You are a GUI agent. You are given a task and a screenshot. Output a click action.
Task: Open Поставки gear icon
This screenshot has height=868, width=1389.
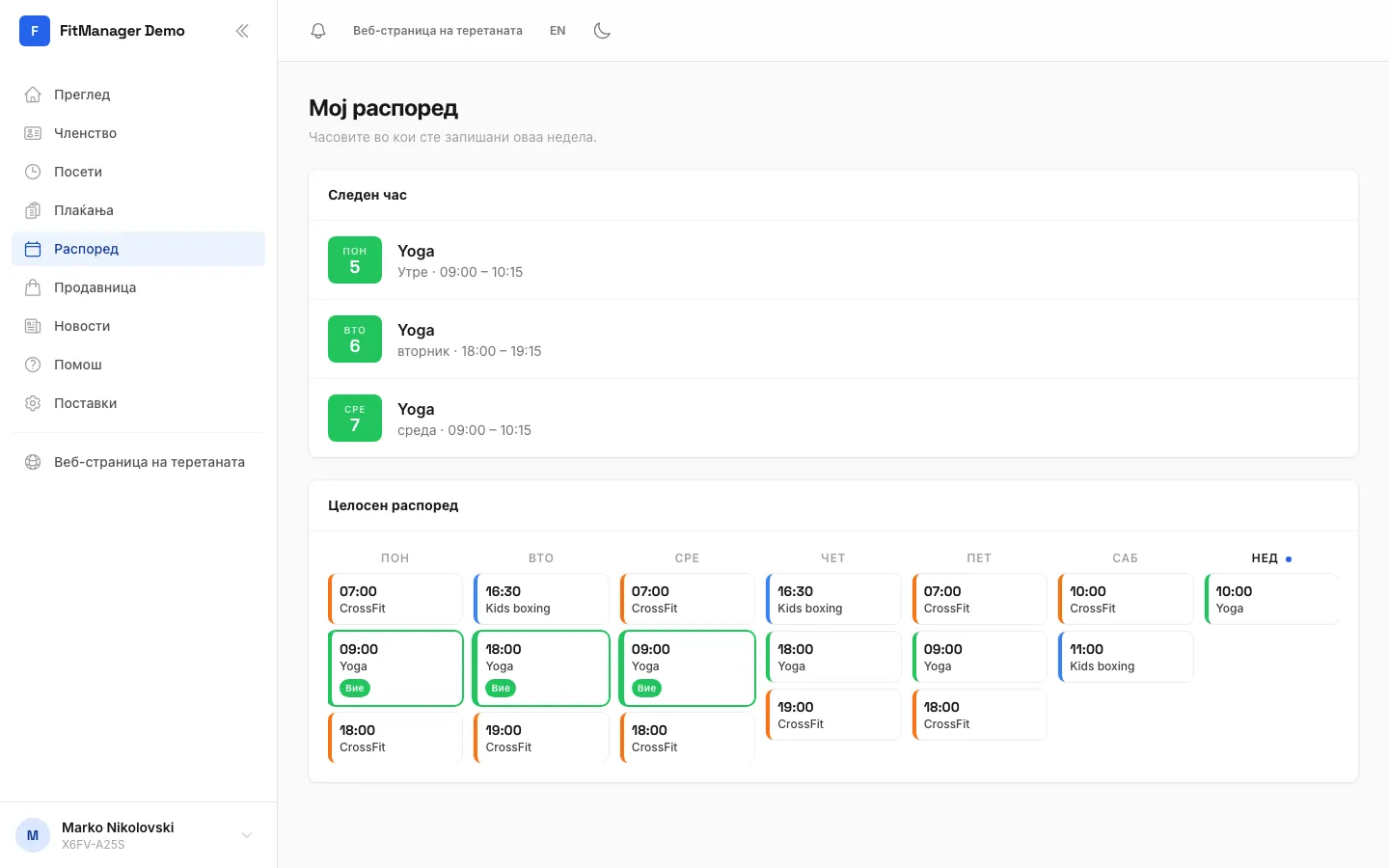pyautogui.click(x=33, y=403)
